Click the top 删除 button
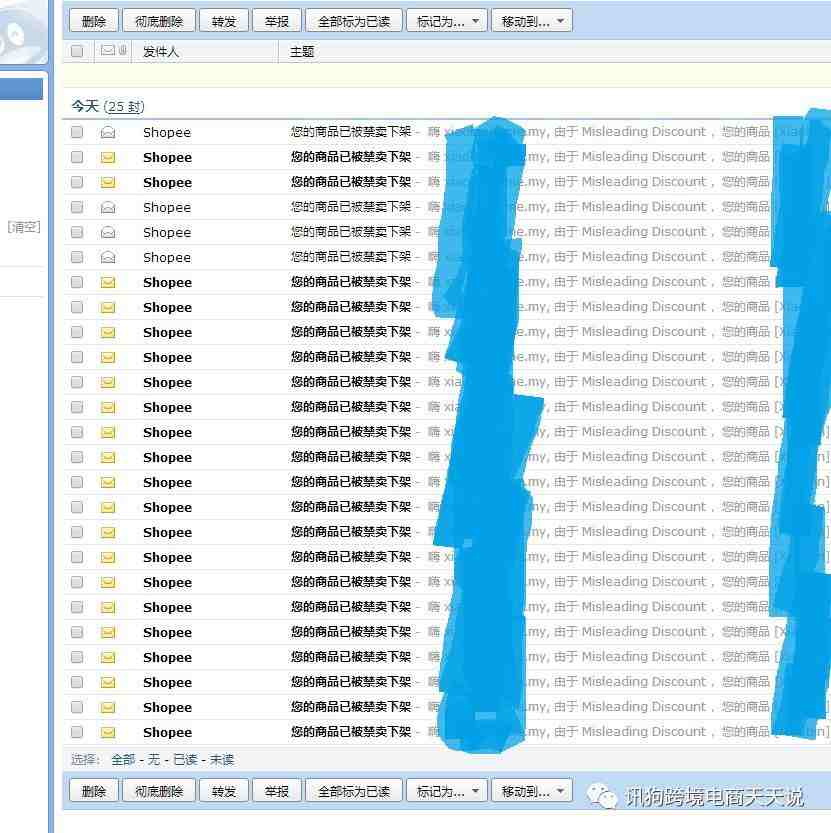 pyautogui.click(x=94, y=21)
